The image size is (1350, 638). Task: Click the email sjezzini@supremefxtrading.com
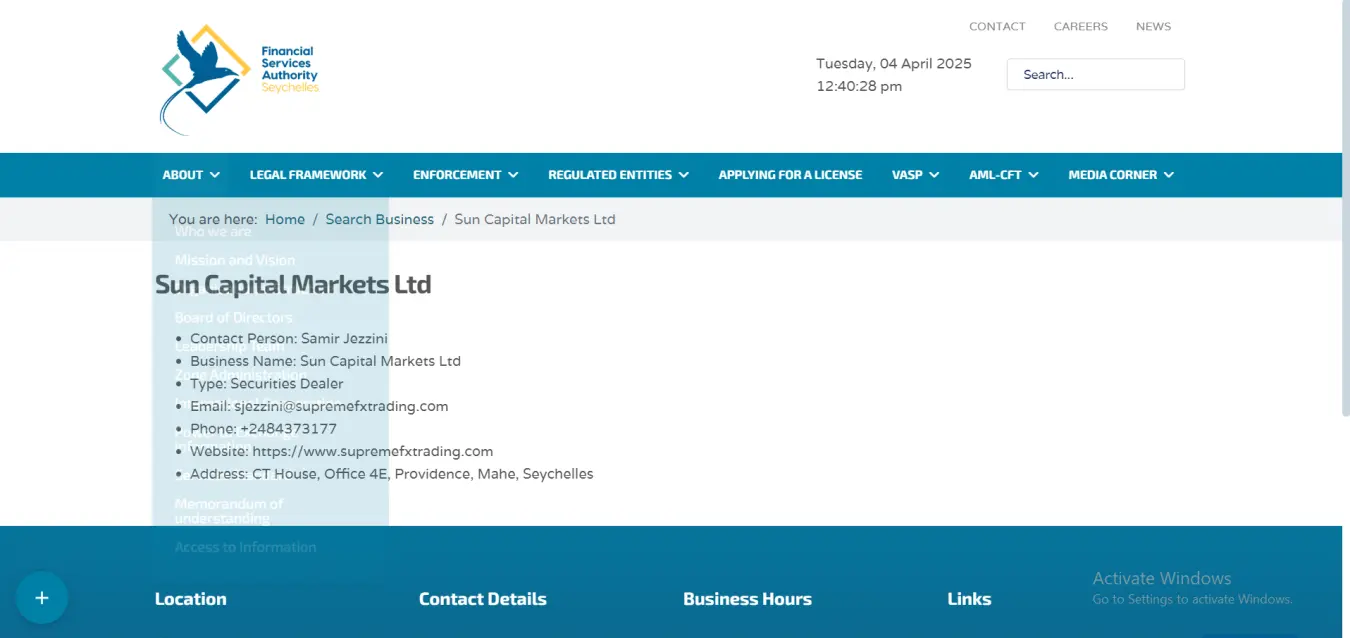click(x=341, y=406)
